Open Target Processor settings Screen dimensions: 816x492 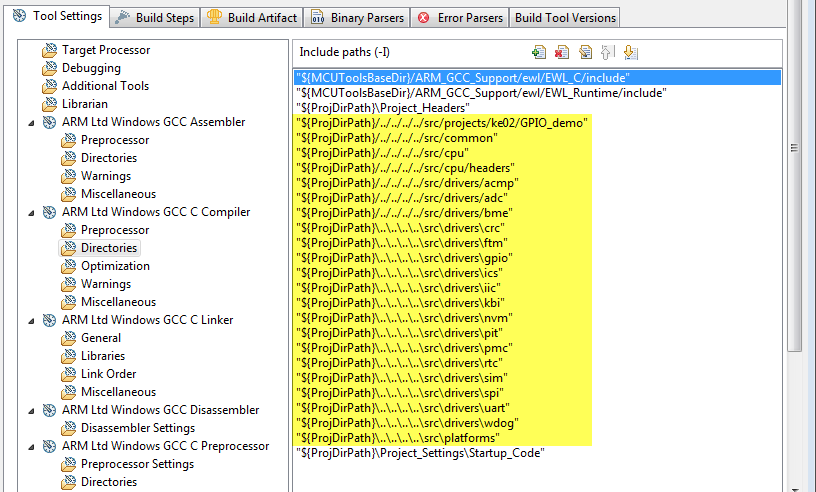pyautogui.click(x=106, y=50)
